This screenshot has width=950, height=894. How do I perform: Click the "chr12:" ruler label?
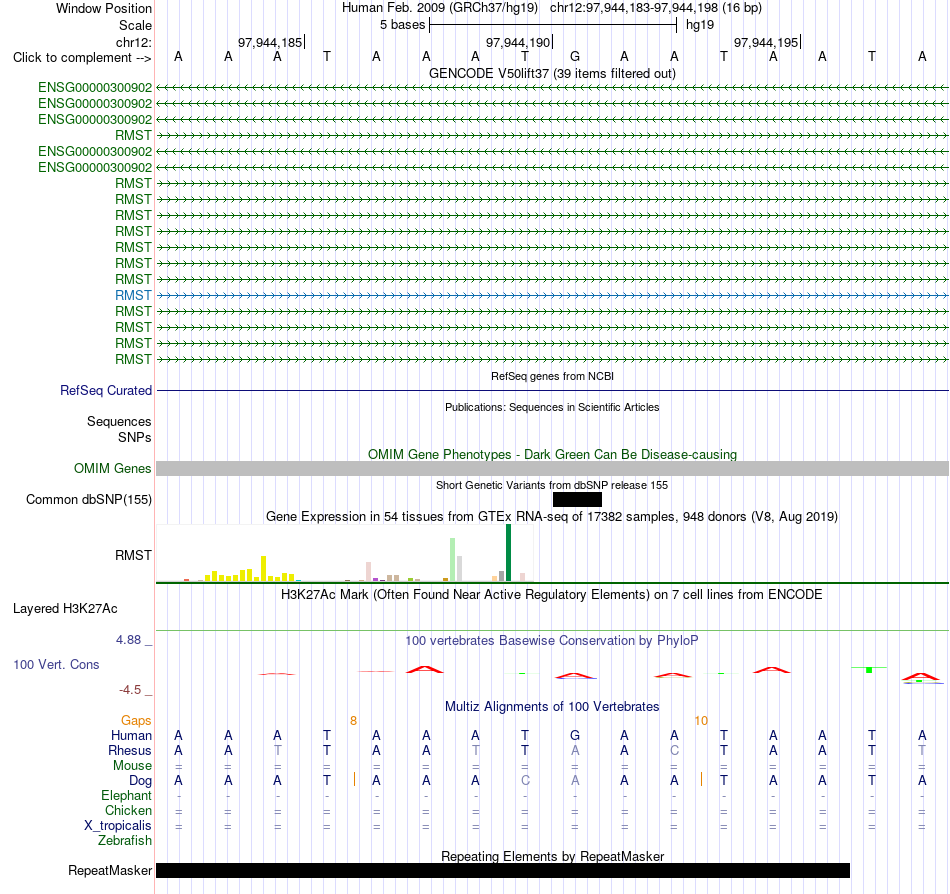(x=133, y=42)
